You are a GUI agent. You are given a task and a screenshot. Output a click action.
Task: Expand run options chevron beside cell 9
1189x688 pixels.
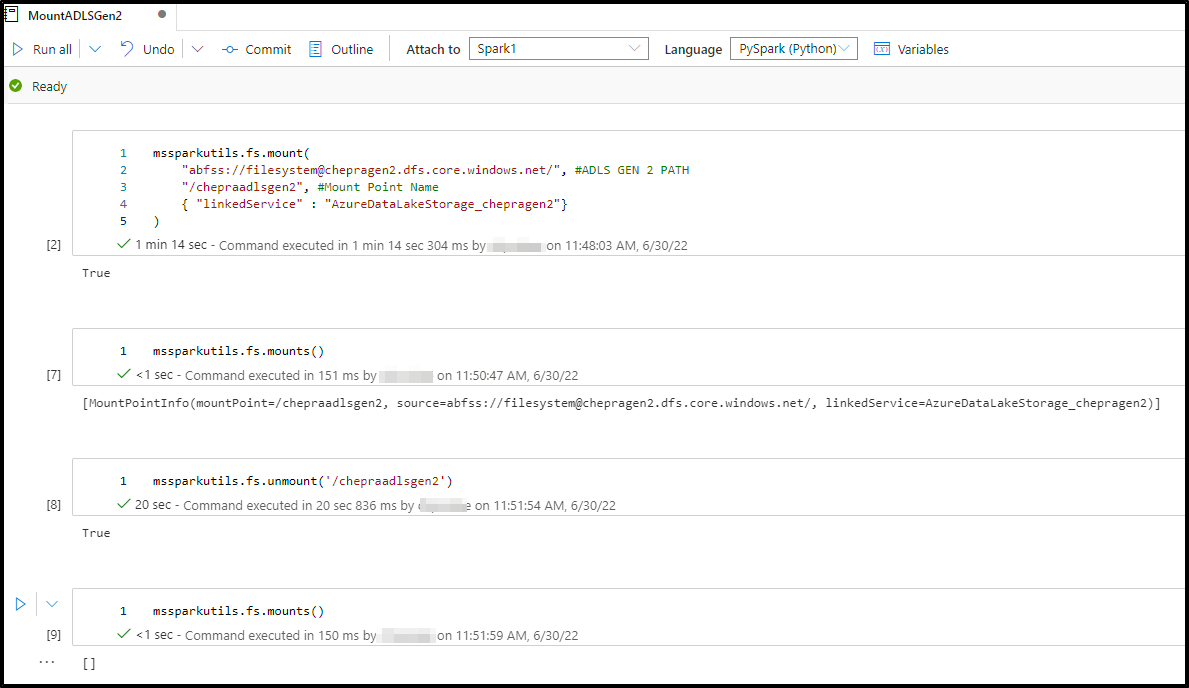tap(52, 605)
